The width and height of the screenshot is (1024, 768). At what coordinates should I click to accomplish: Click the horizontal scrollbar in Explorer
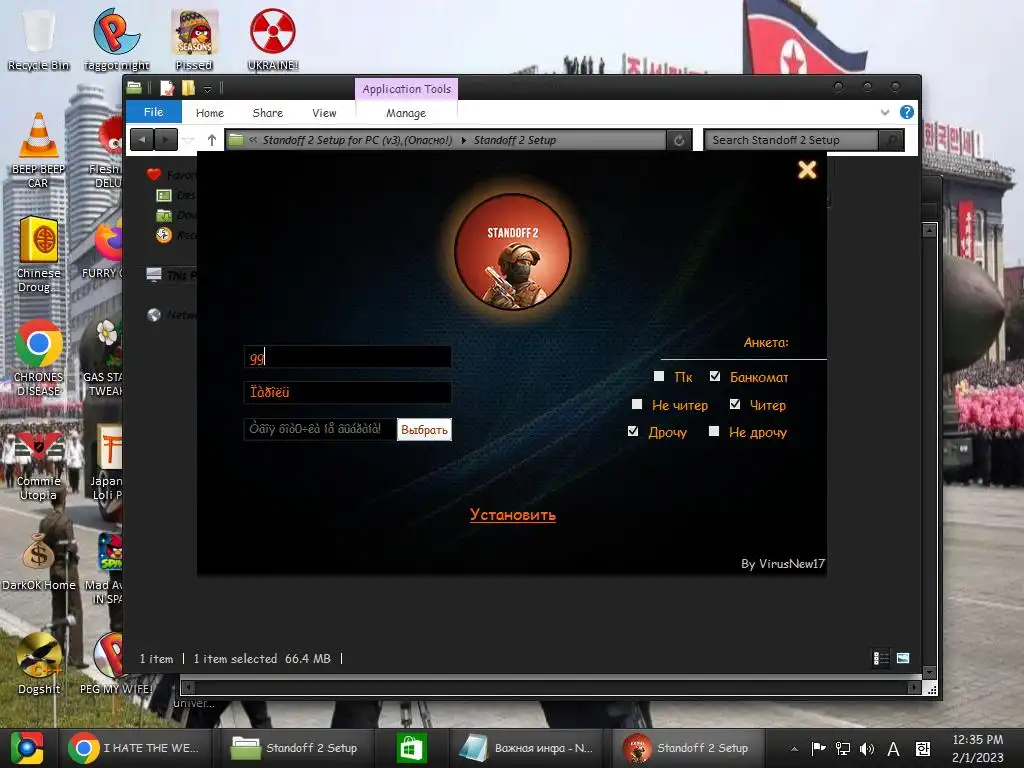[x=550, y=687]
